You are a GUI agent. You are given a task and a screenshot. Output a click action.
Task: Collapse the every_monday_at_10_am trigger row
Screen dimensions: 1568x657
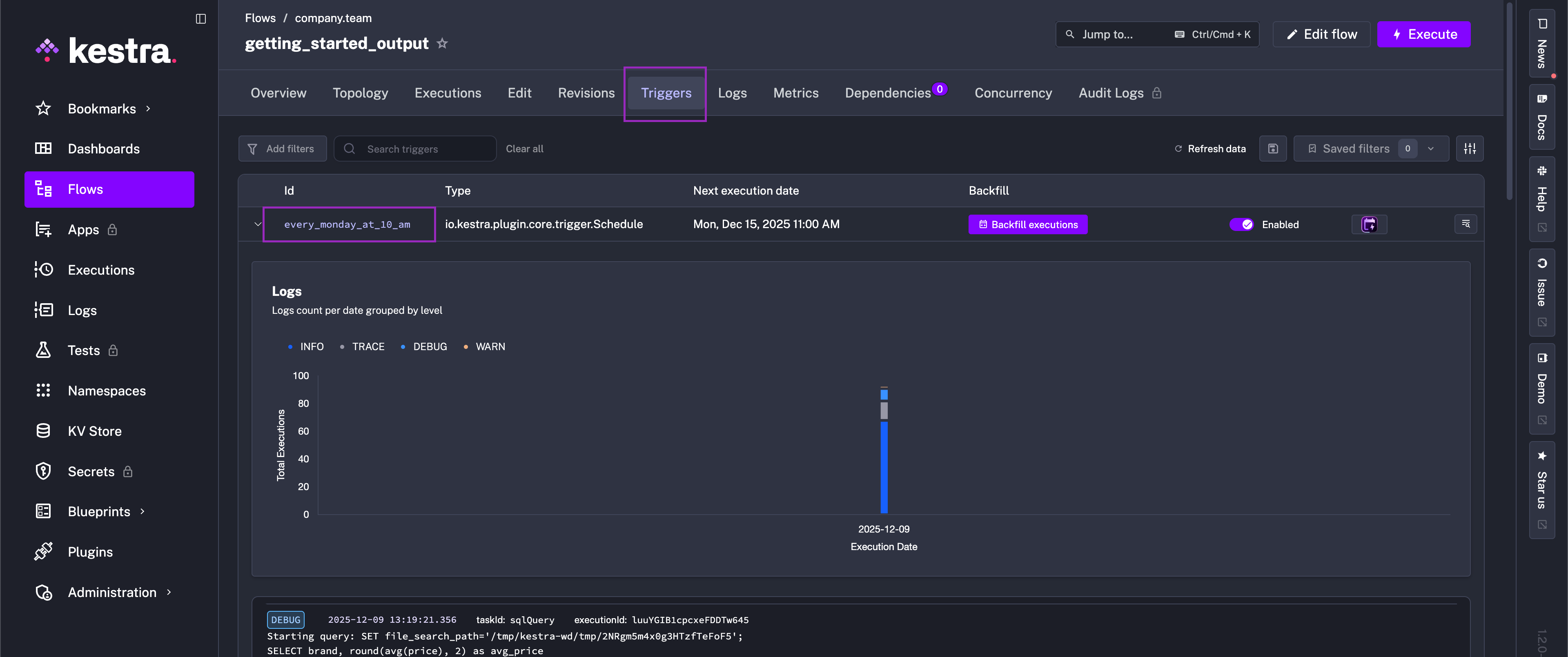[258, 224]
